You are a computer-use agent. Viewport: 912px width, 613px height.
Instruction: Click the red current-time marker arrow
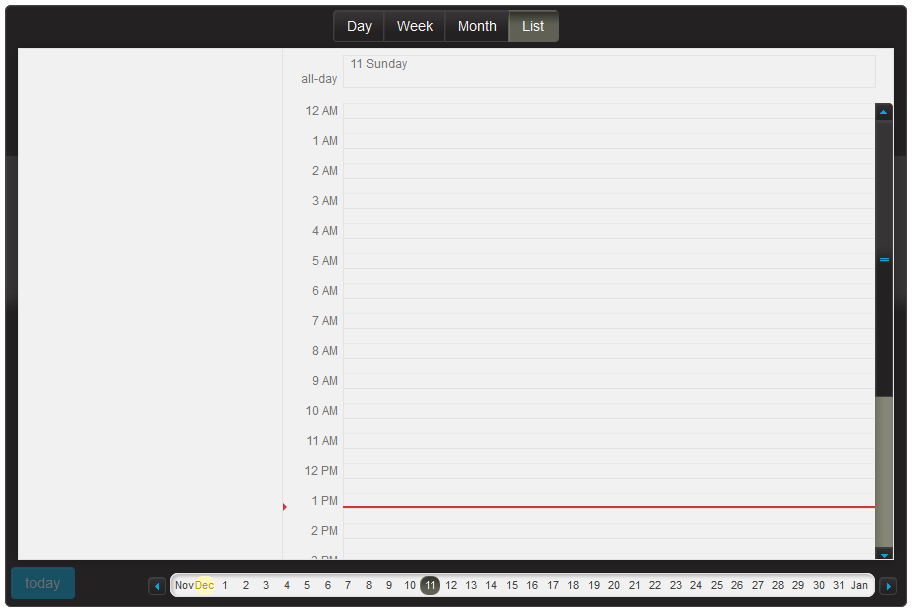click(x=285, y=507)
